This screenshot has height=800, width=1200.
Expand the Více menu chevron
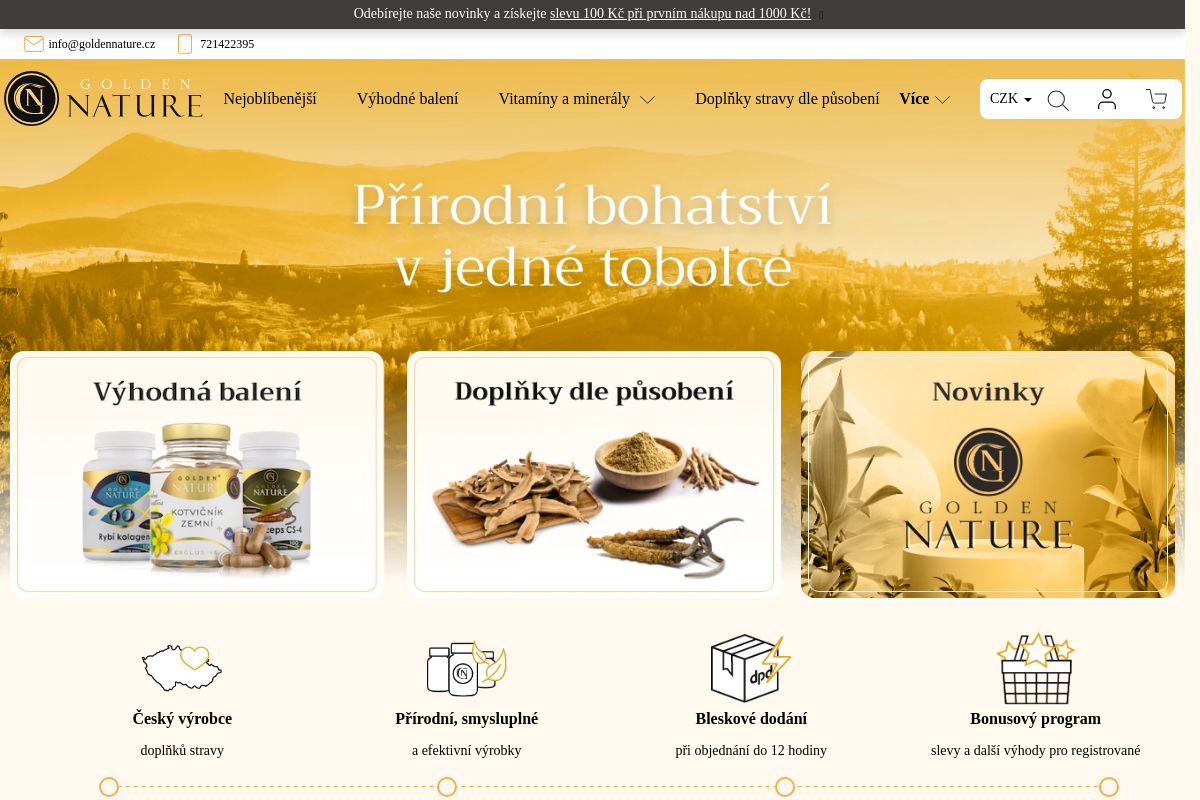(x=941, y=100)
